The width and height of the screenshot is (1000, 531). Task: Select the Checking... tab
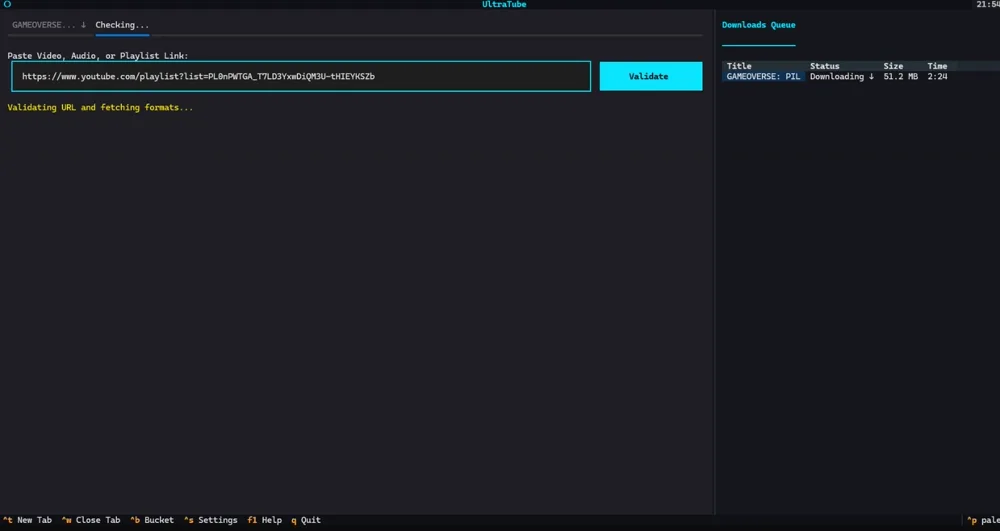(122, 25)
